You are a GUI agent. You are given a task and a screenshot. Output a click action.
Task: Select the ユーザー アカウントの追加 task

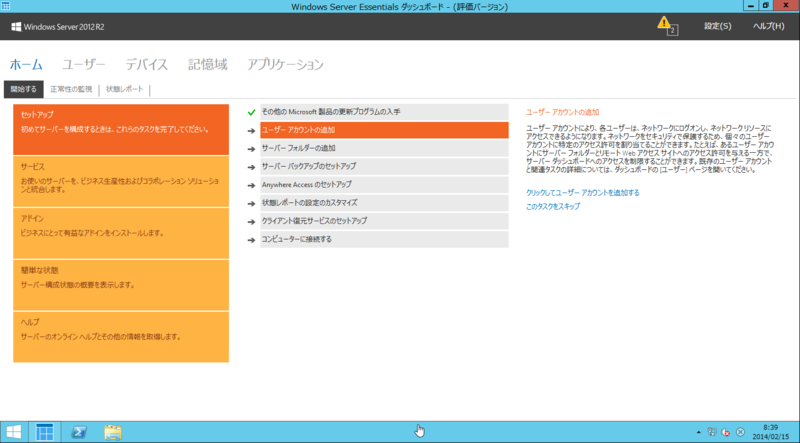tap(384, 130)
